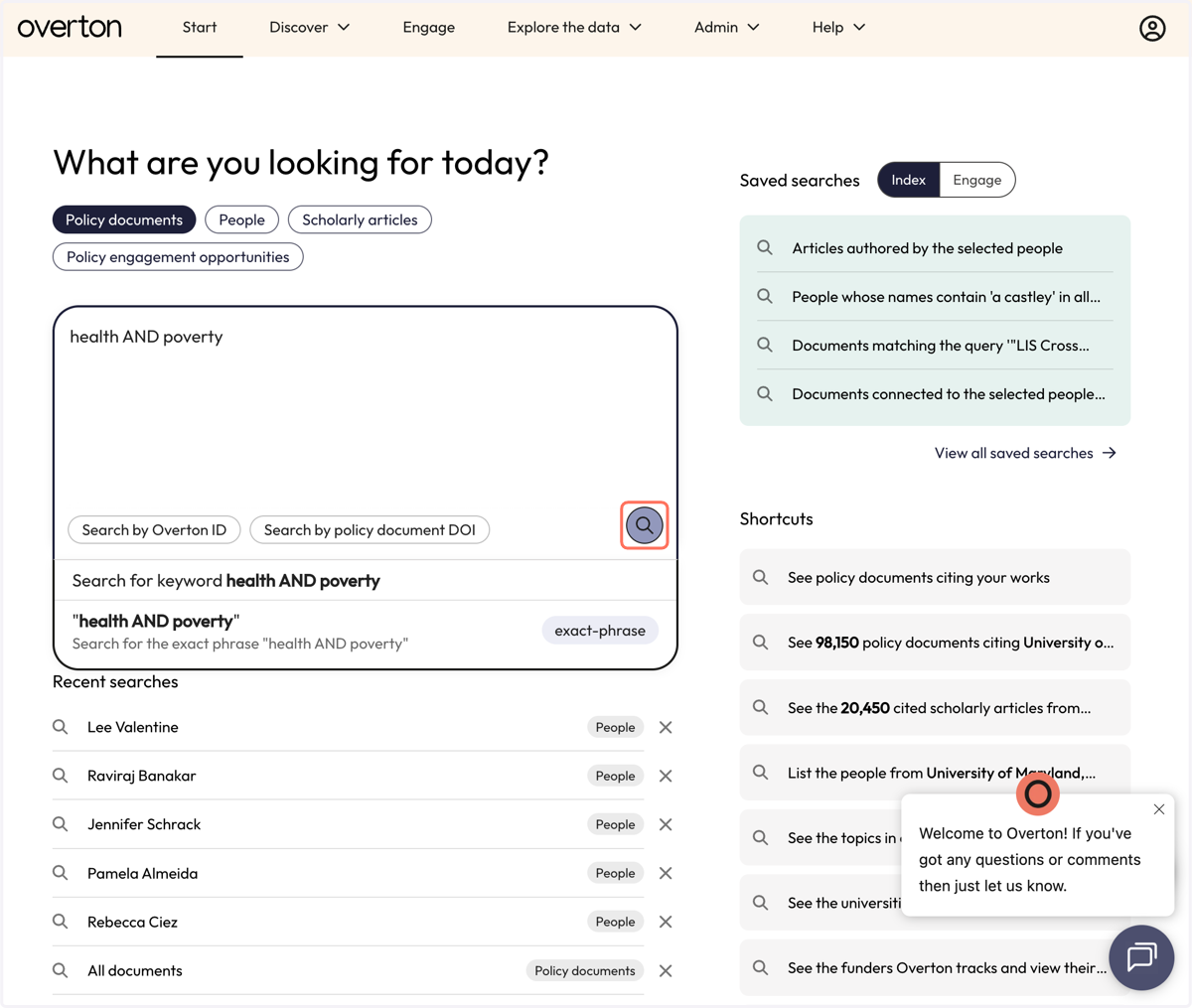Open '98,150 policy documents citing University' shortcut
This screenshot has height=1008, width=1192.
[935, 643]
